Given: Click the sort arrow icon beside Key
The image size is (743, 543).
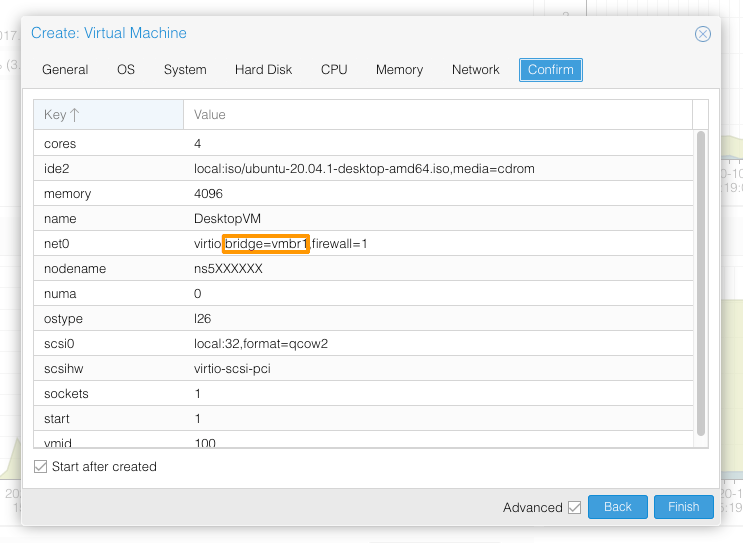Looking at the screenshot, I should [75, 115].
